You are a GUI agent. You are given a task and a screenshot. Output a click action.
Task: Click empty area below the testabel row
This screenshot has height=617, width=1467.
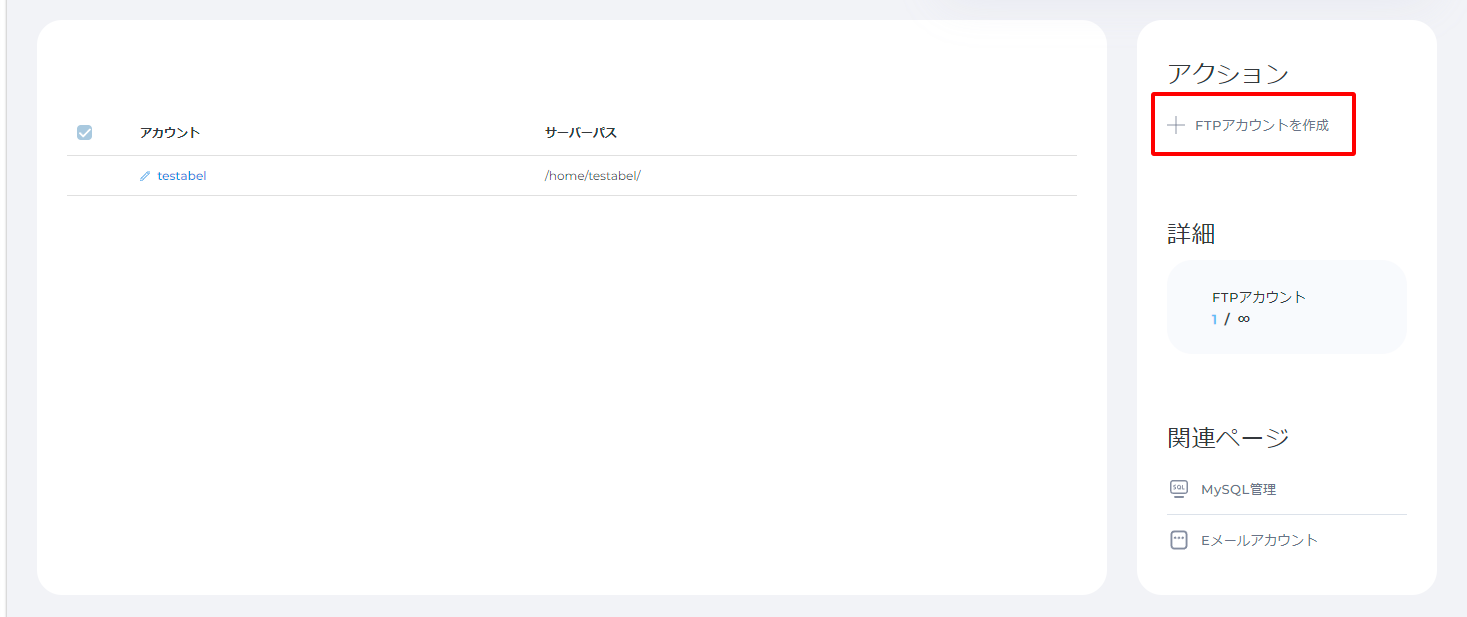[x=570, y=380]
